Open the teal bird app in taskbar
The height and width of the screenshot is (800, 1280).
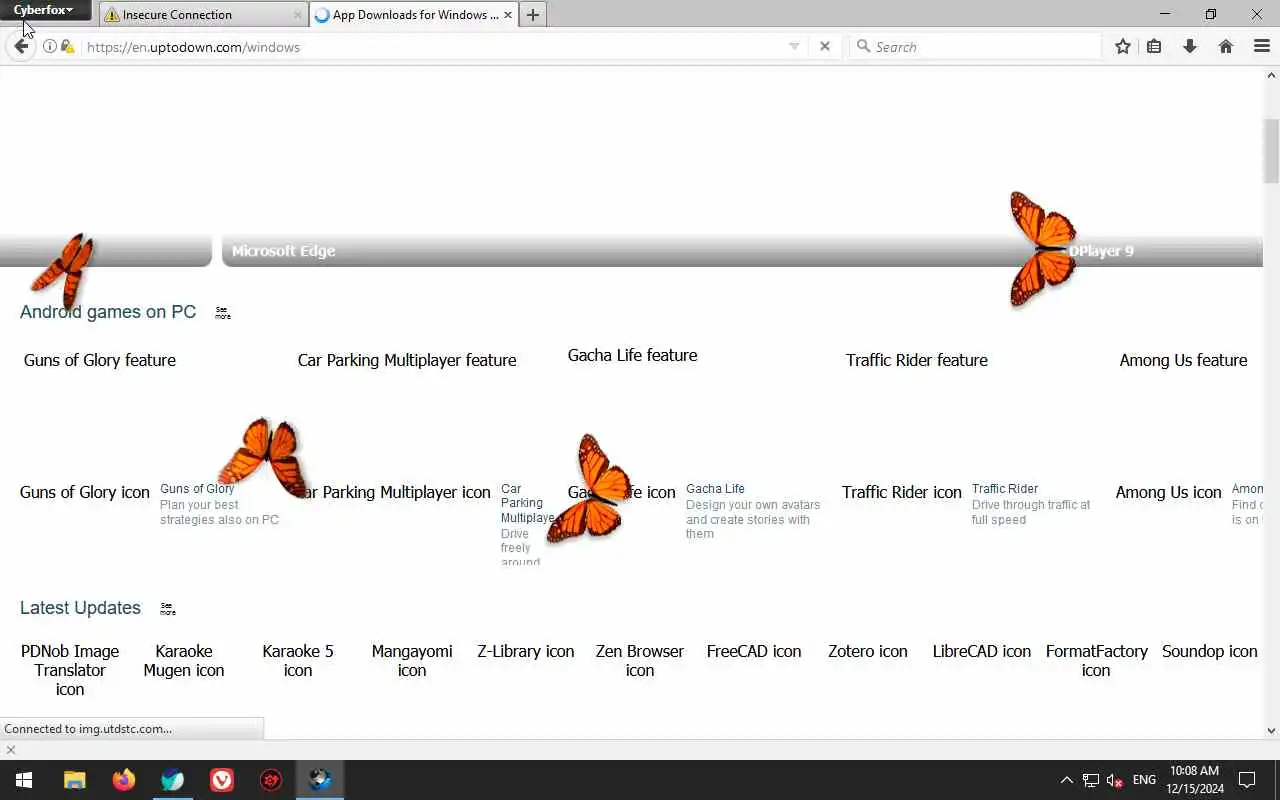click(x=173, y=780)
